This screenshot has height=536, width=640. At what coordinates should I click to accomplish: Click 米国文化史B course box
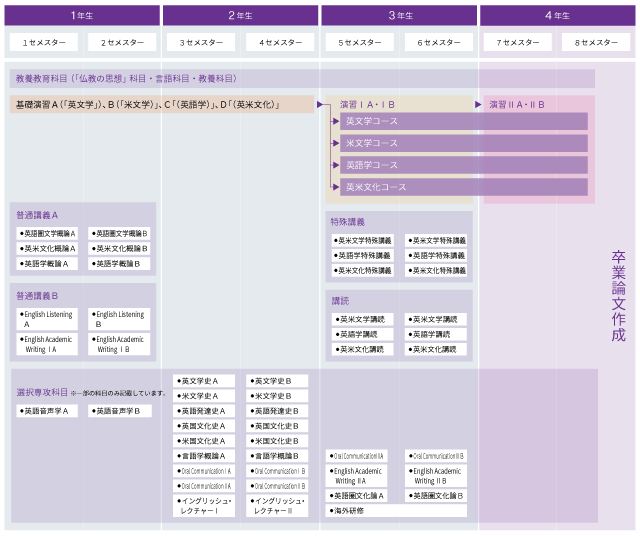tap(277, 441)
